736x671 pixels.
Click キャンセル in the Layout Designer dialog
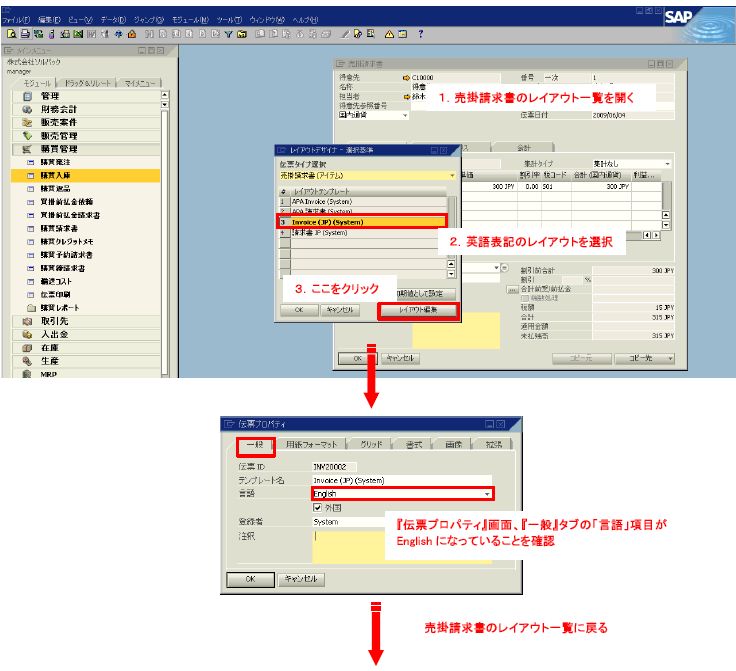tap(340, 310)
